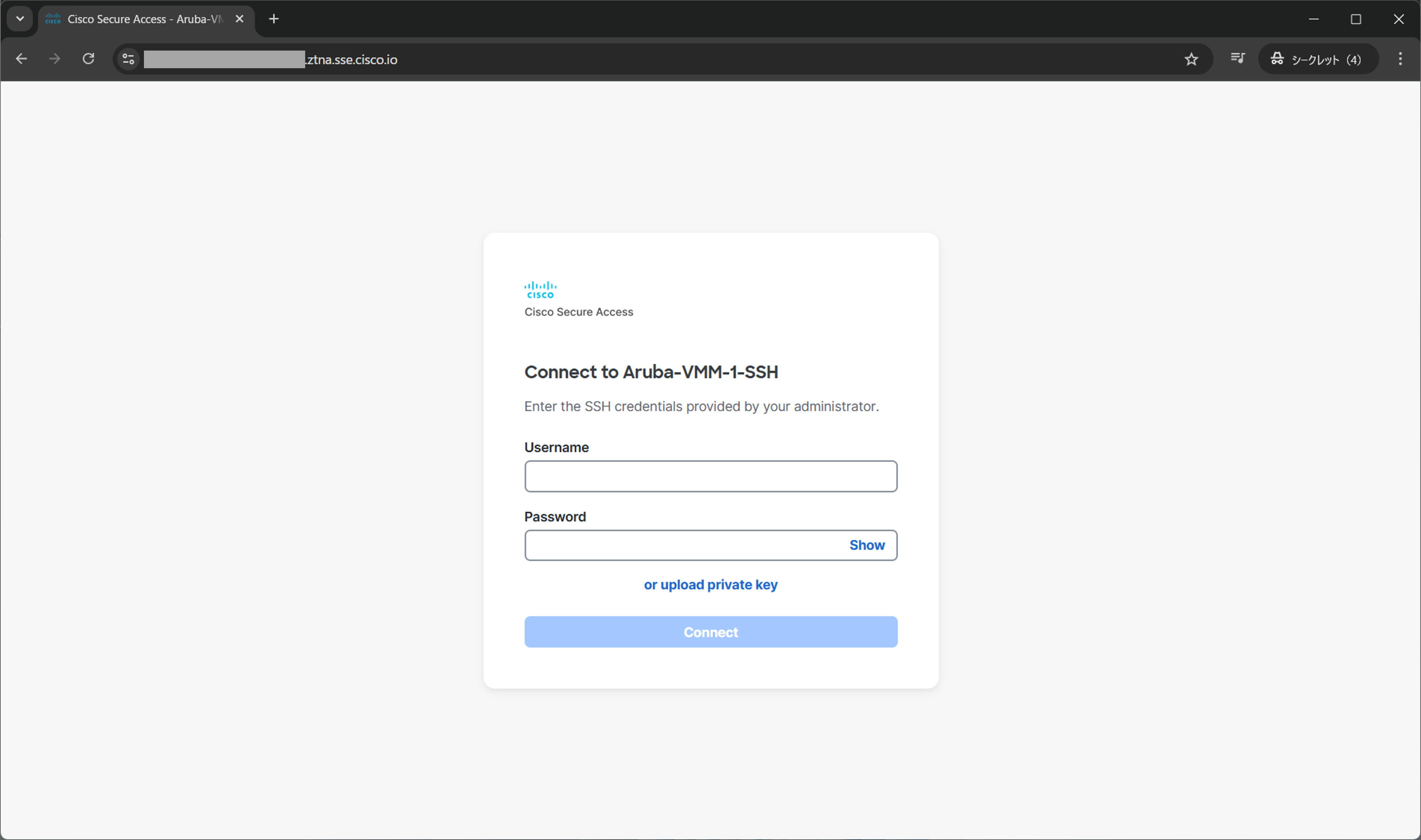
Task: Bookmark this page with the star icon
Action: tap(1191, 59)
